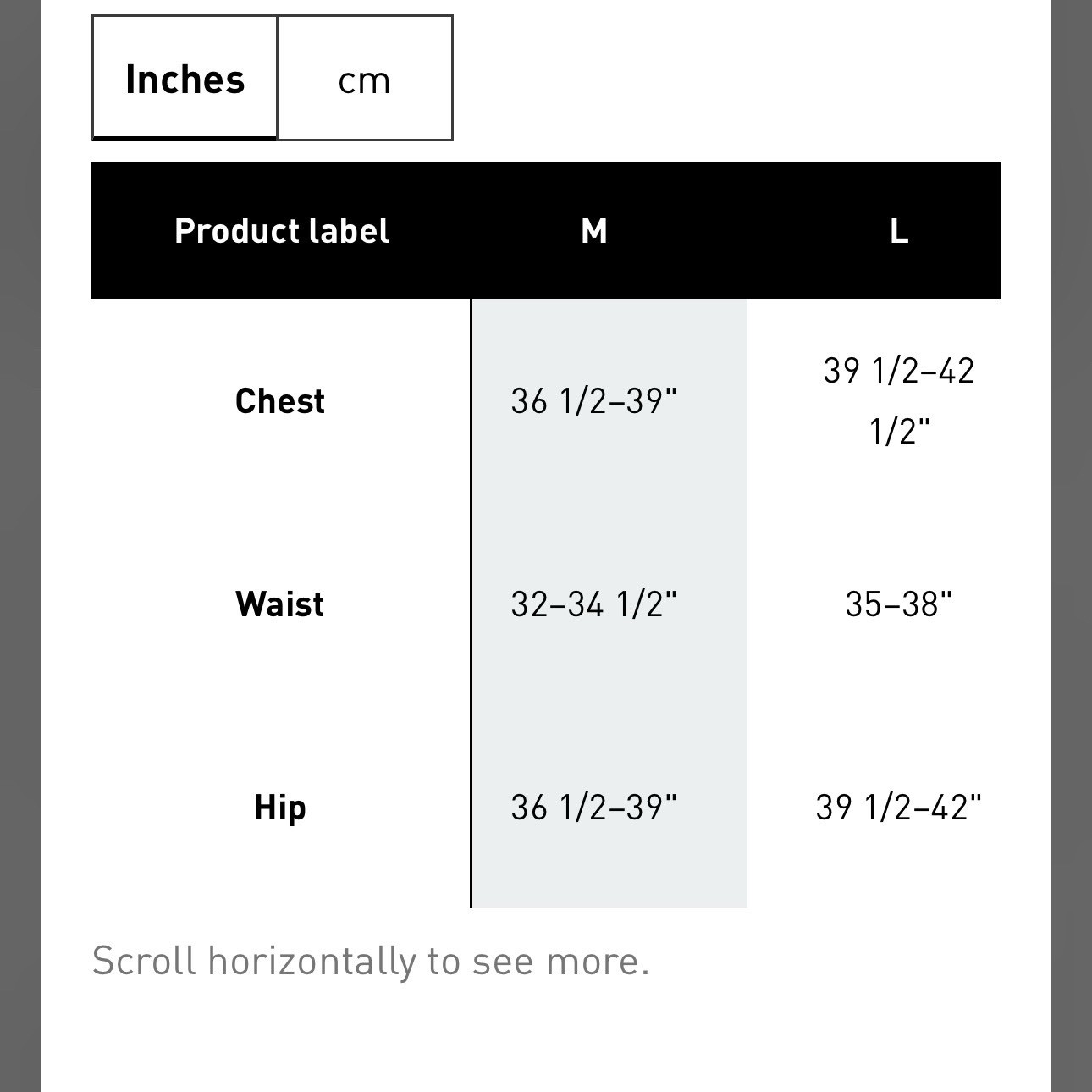Click the Hip row label
This screenshot has width=1092, height=1092.
tap(280, 808)
